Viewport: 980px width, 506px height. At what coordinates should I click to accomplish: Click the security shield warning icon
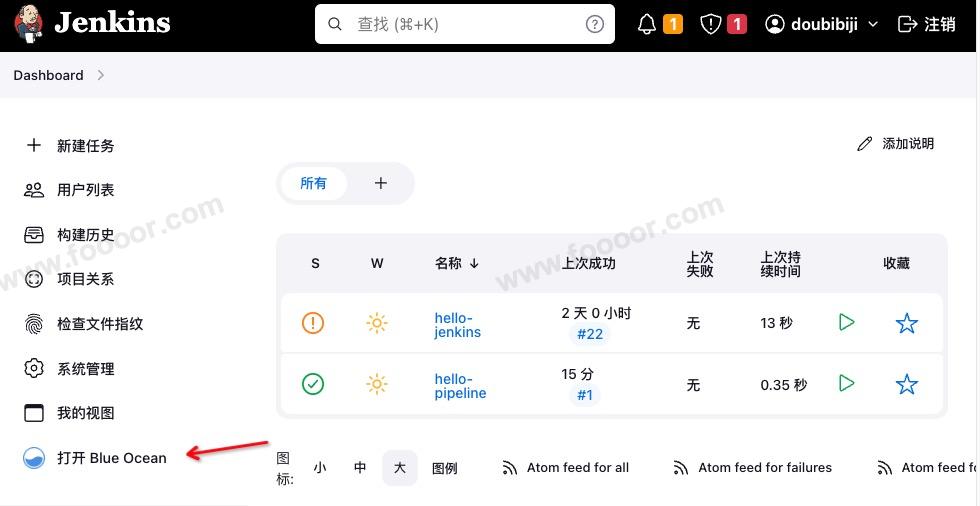711,24
